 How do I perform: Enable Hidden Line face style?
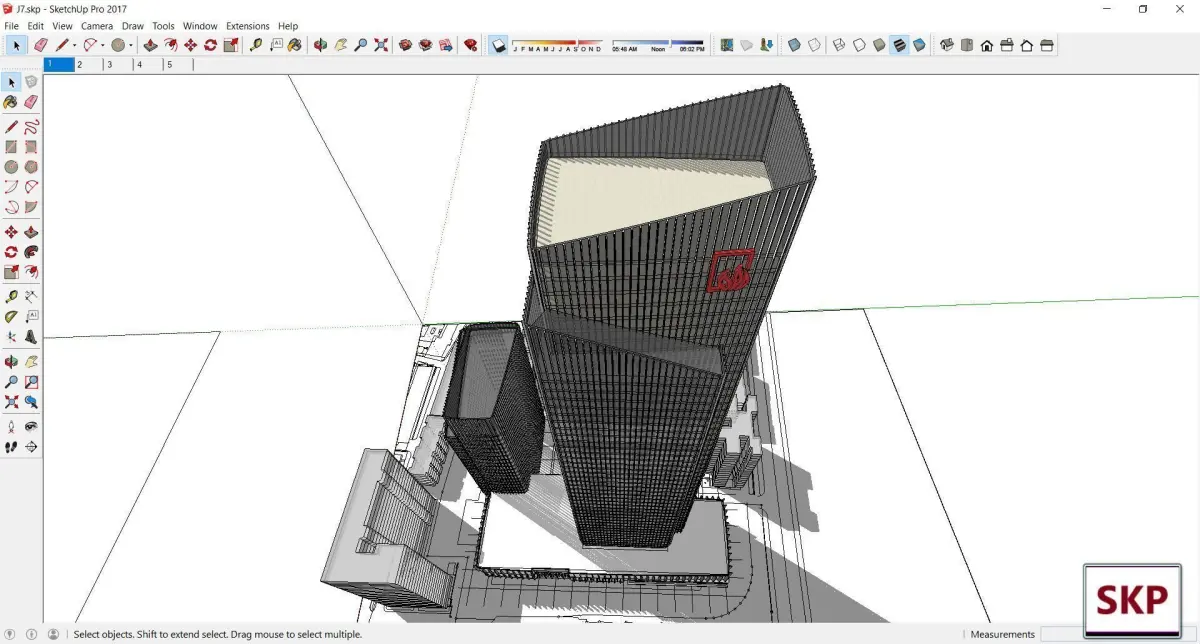pyautogui.click(x=859, y=45)
